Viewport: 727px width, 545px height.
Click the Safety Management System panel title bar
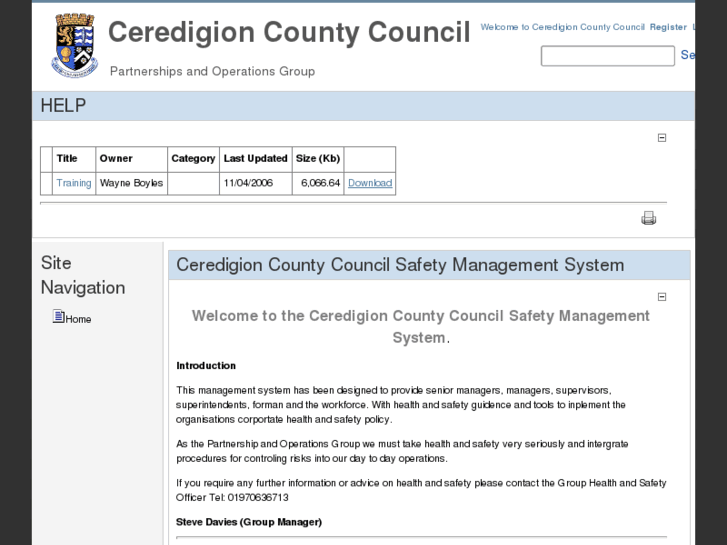click(429, 265)
